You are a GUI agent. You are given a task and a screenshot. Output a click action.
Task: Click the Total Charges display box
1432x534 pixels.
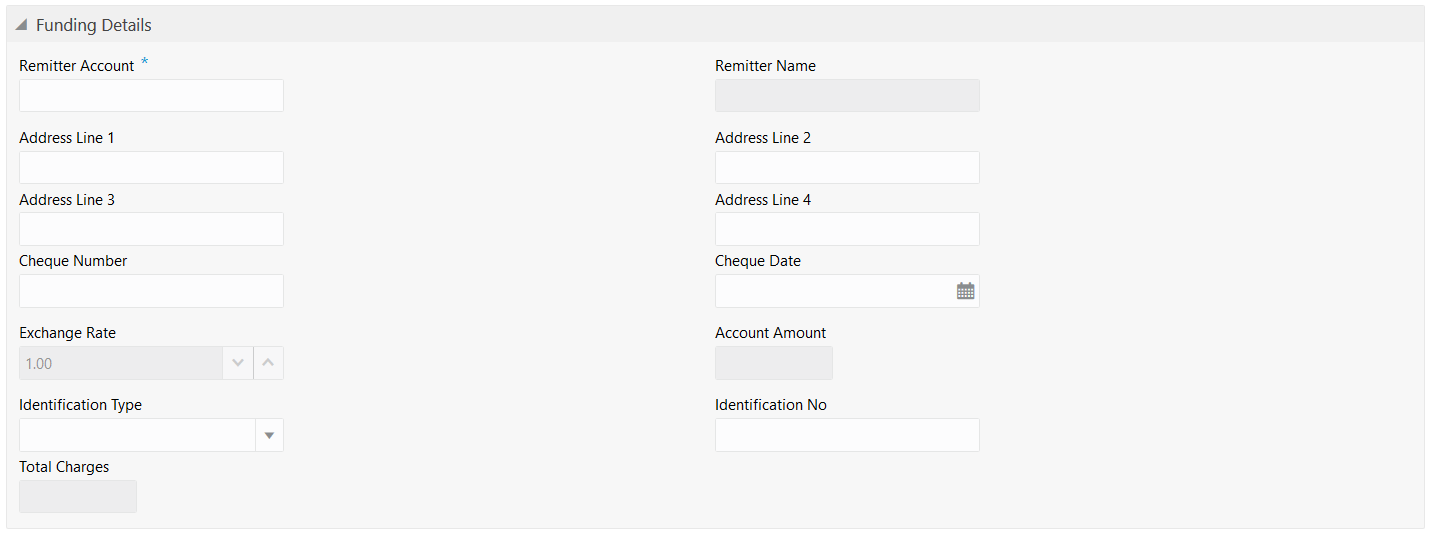(x=78, y=496)
